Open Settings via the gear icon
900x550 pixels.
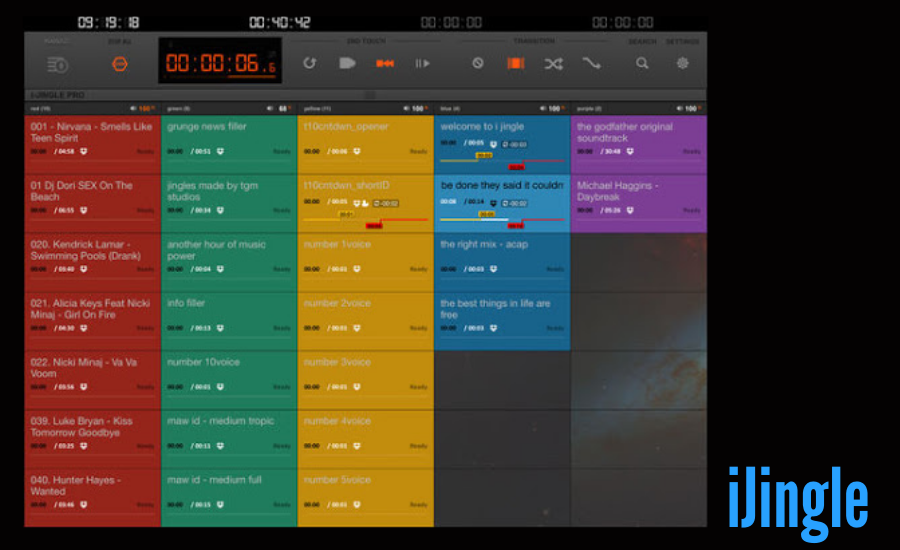[x=683, y=63]
